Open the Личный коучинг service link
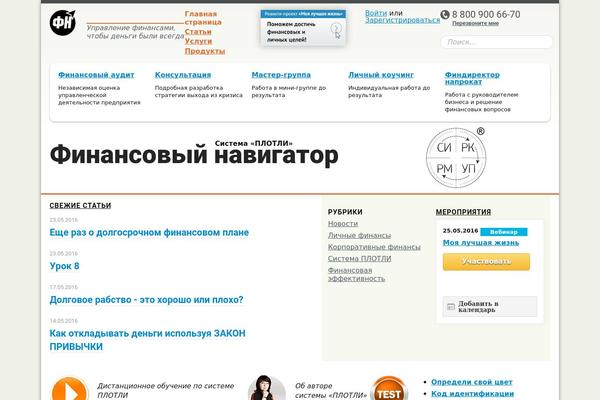 (381, 75)
